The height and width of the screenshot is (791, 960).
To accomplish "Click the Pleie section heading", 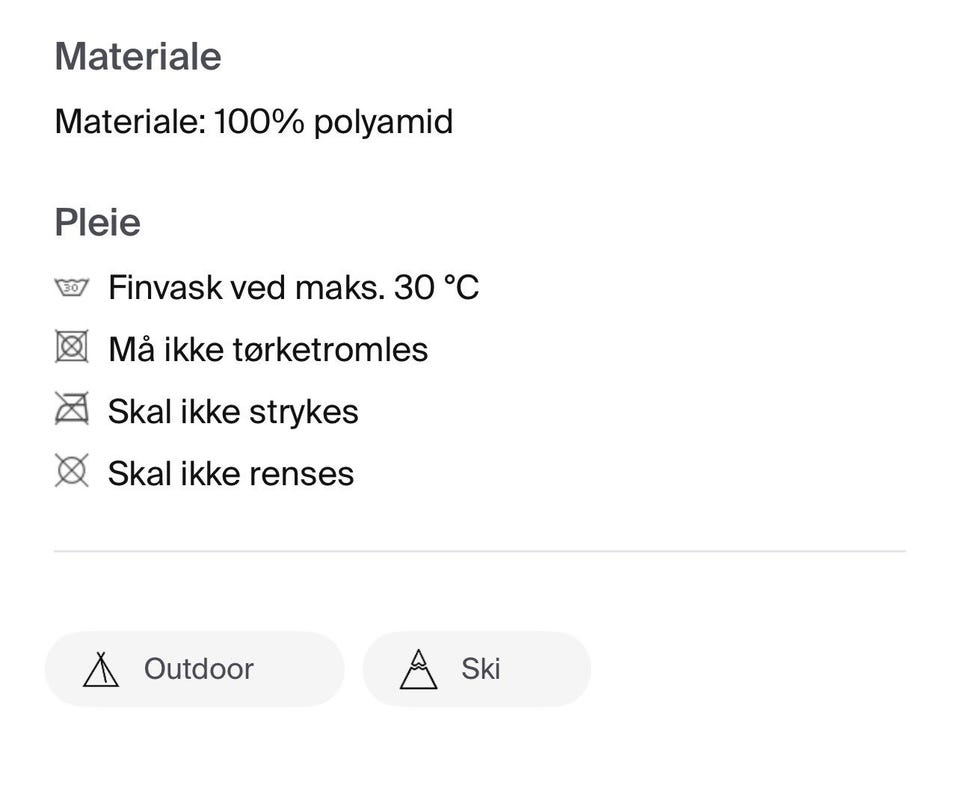I will click(97, 222).
